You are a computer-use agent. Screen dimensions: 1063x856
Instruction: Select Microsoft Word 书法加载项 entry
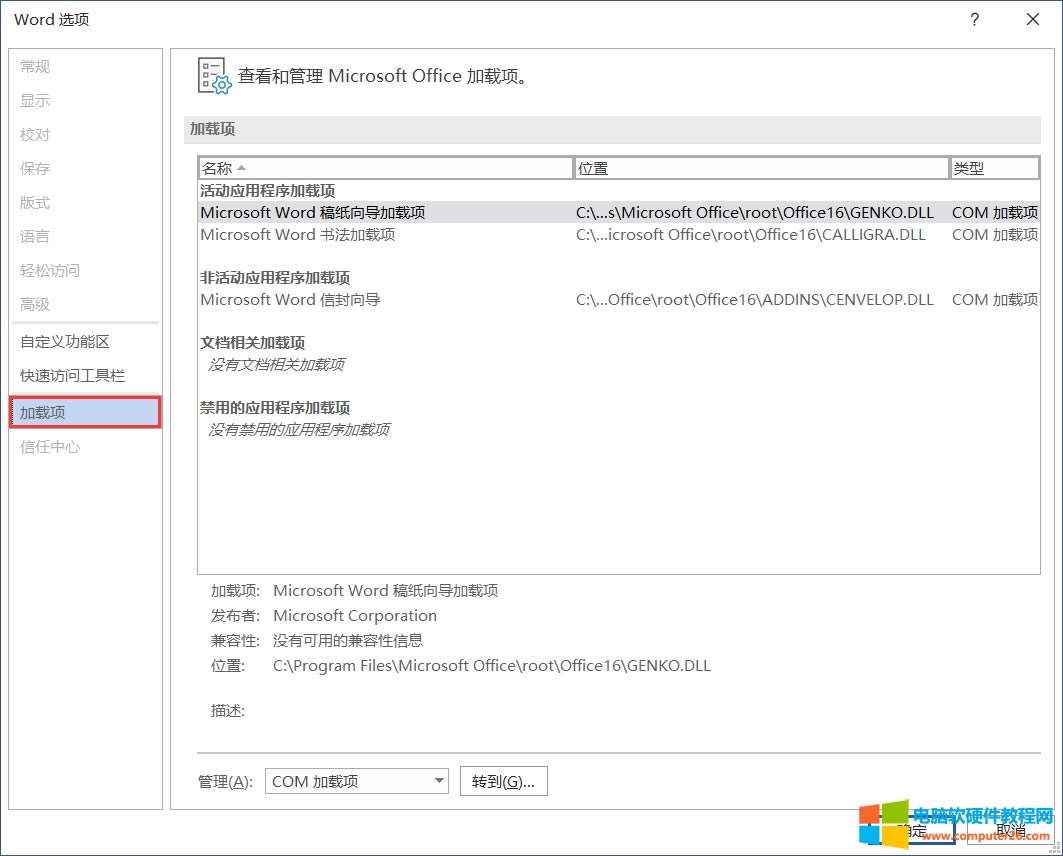coord(298,235)
